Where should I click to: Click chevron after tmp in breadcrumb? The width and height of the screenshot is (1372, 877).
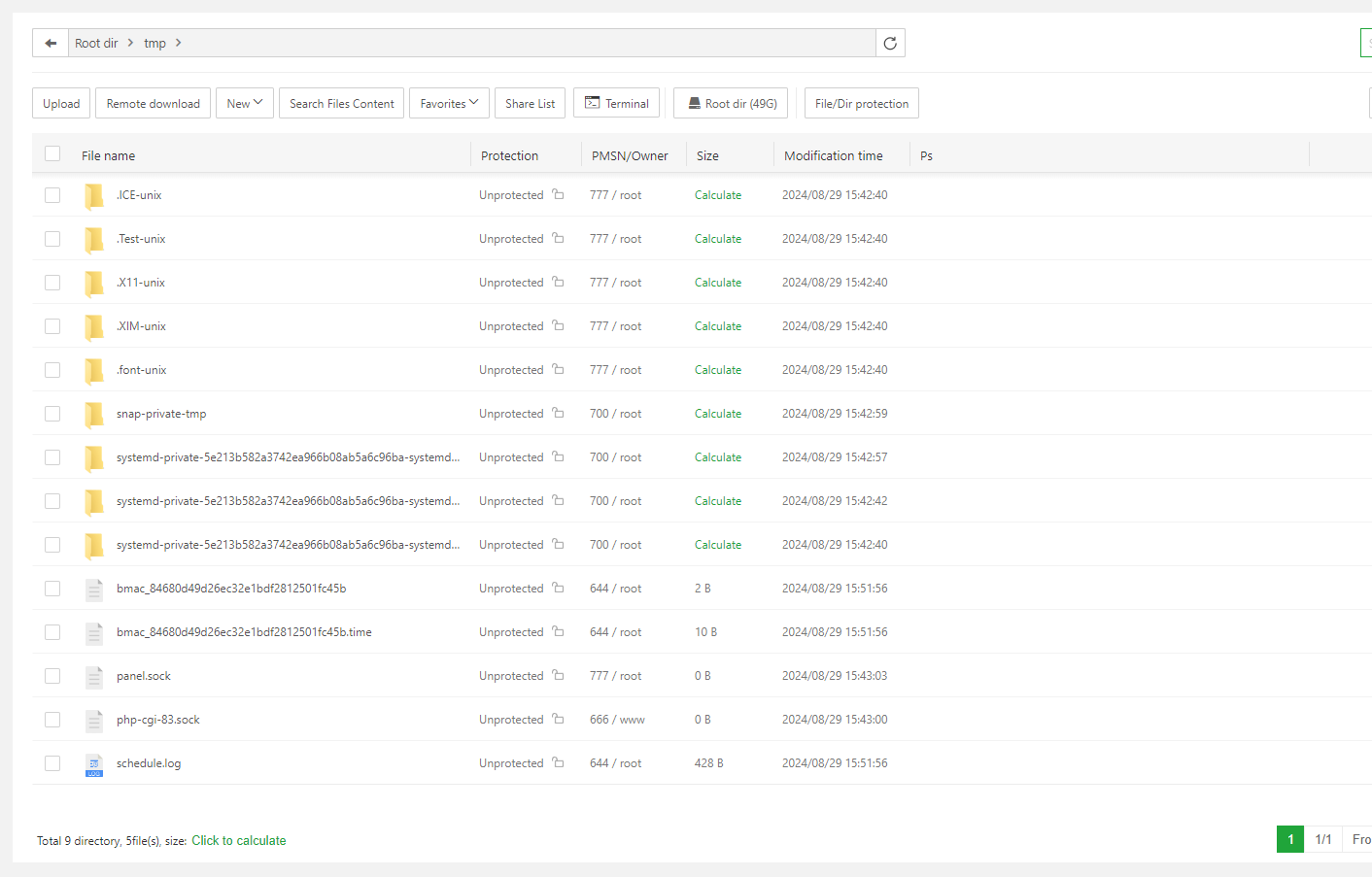point(179,43)
